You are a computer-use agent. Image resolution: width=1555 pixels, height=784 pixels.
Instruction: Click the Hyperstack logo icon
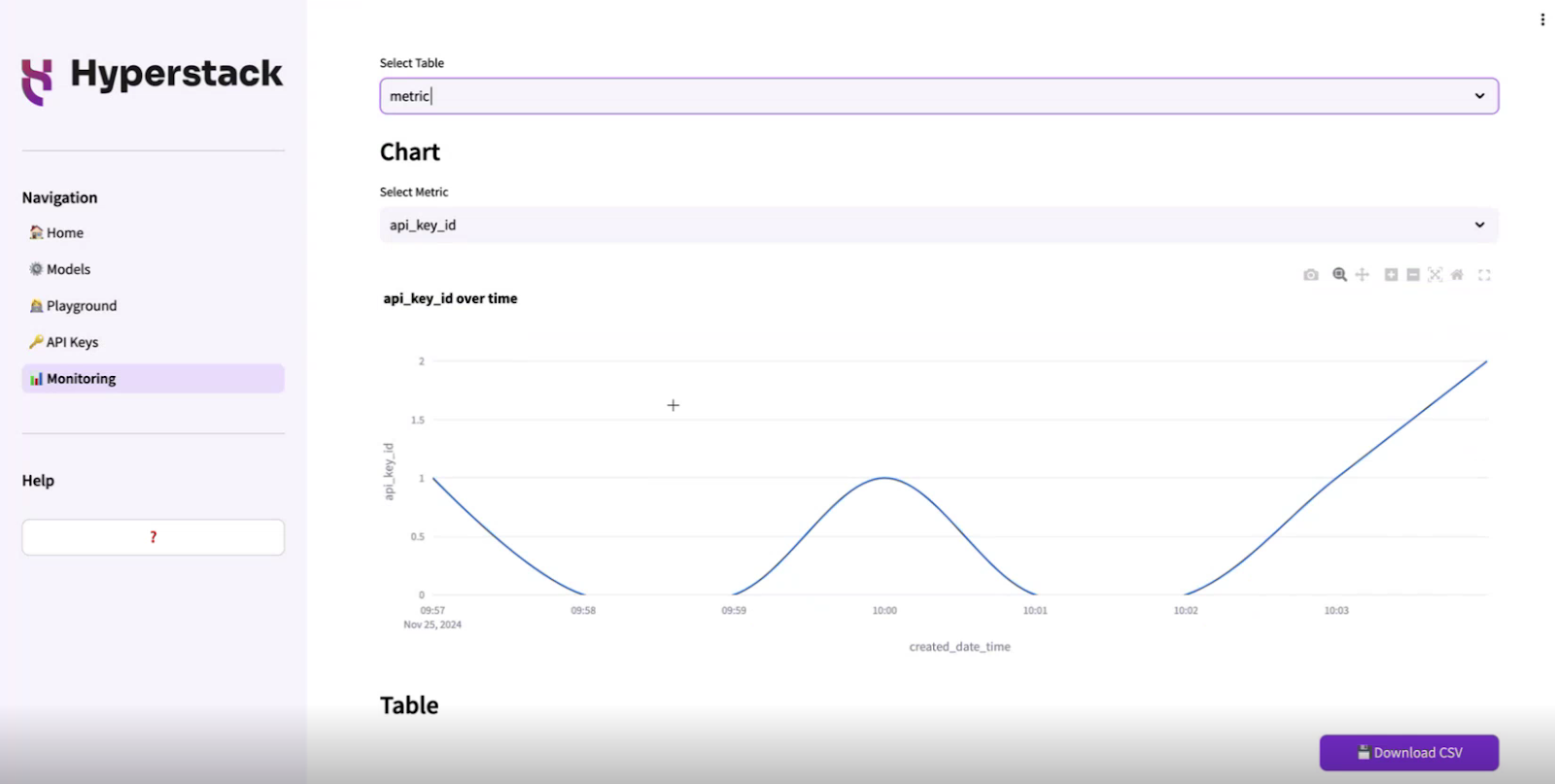36,82
